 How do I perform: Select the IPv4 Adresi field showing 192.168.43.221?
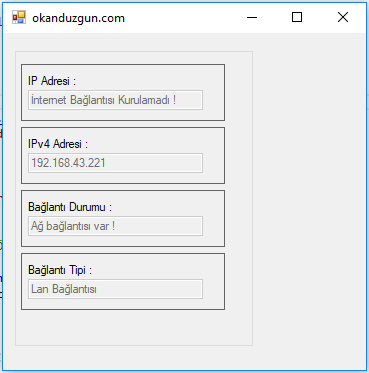tap(115, 163)
